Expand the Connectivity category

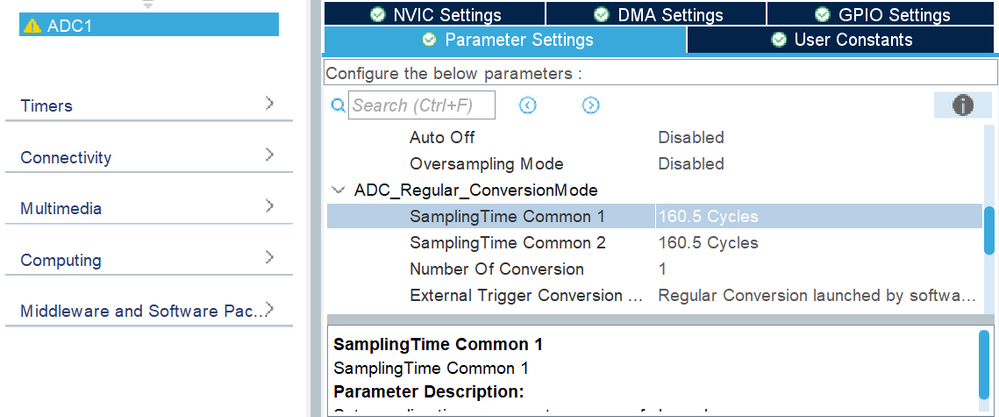click(x=270, y=155)
